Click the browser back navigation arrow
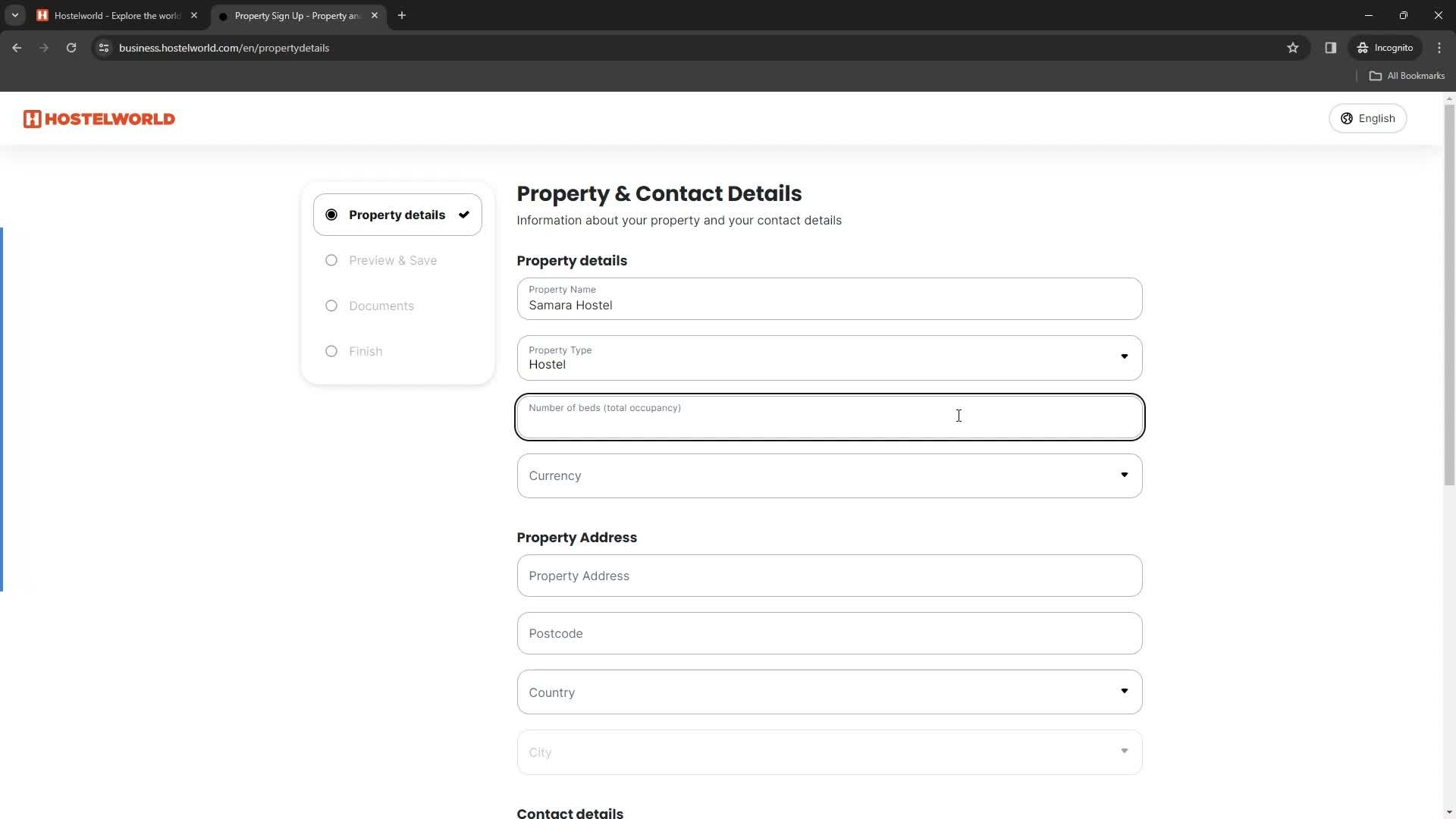1456x819 pixels. pos(17,48)
